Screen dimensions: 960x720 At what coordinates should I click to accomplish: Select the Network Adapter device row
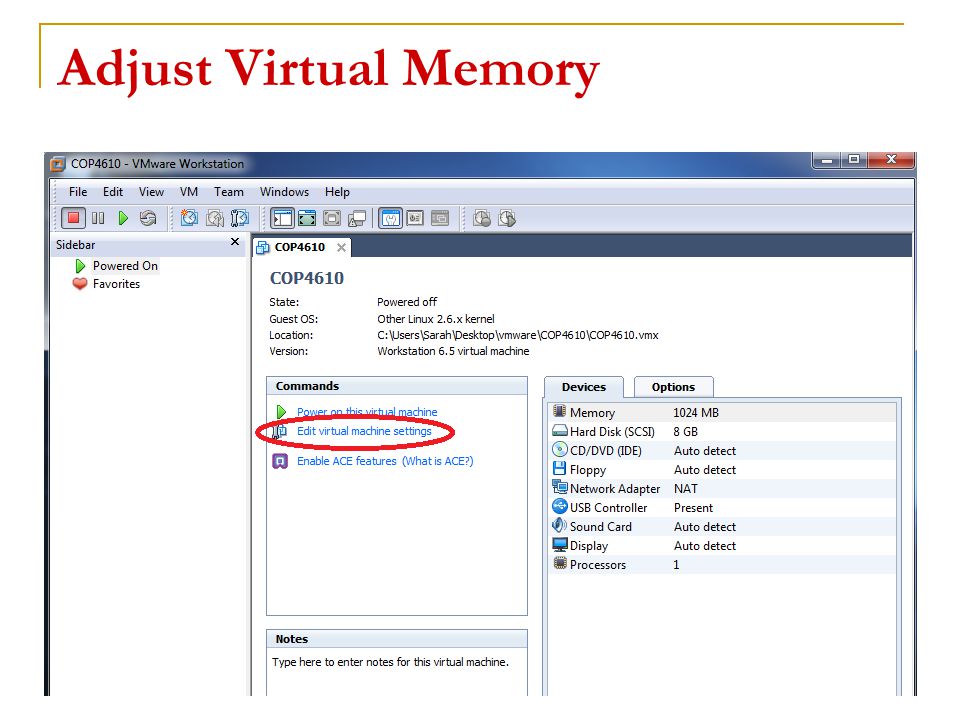[x=722, y=489]
